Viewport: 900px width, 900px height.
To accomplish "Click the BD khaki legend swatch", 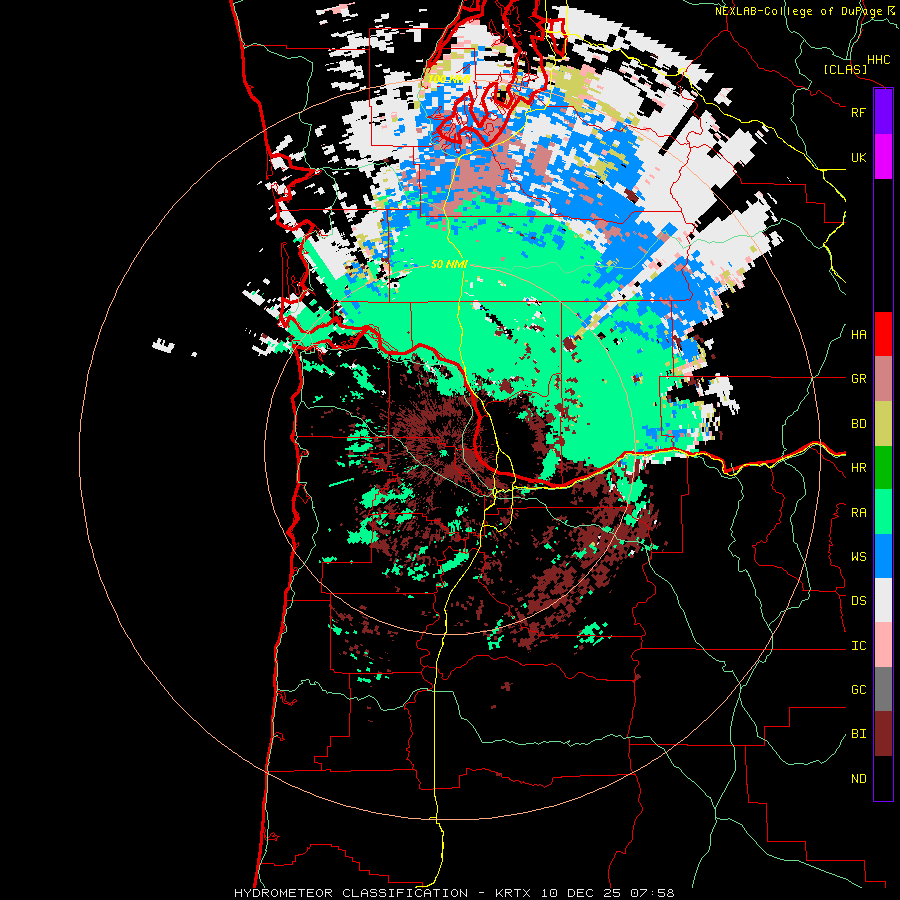I will [883, 424].
